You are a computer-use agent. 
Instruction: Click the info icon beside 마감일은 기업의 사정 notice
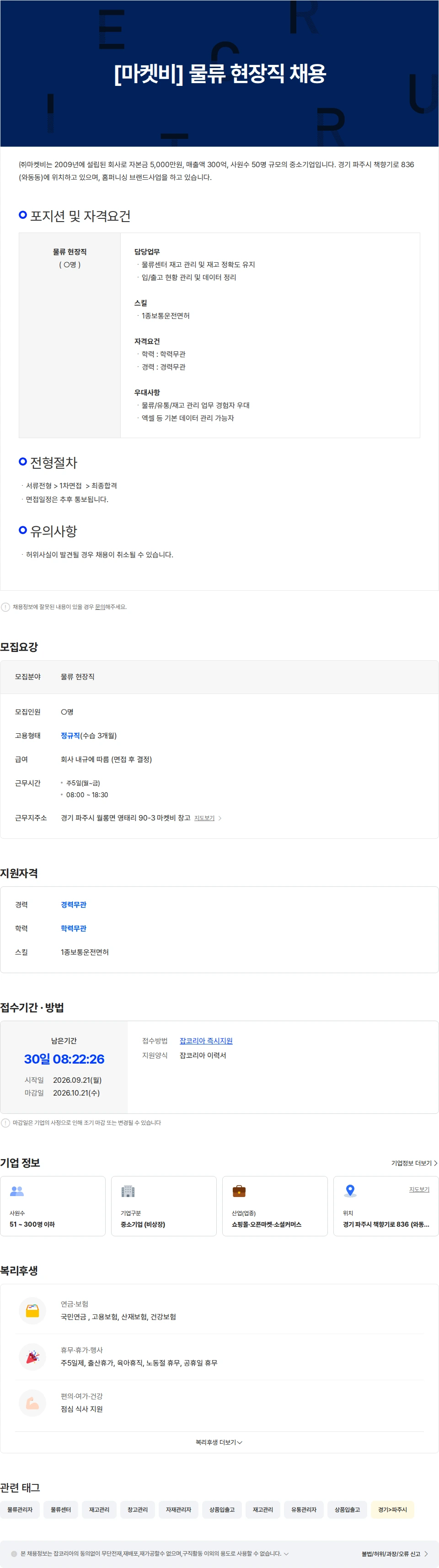[x=5, y=1123]
